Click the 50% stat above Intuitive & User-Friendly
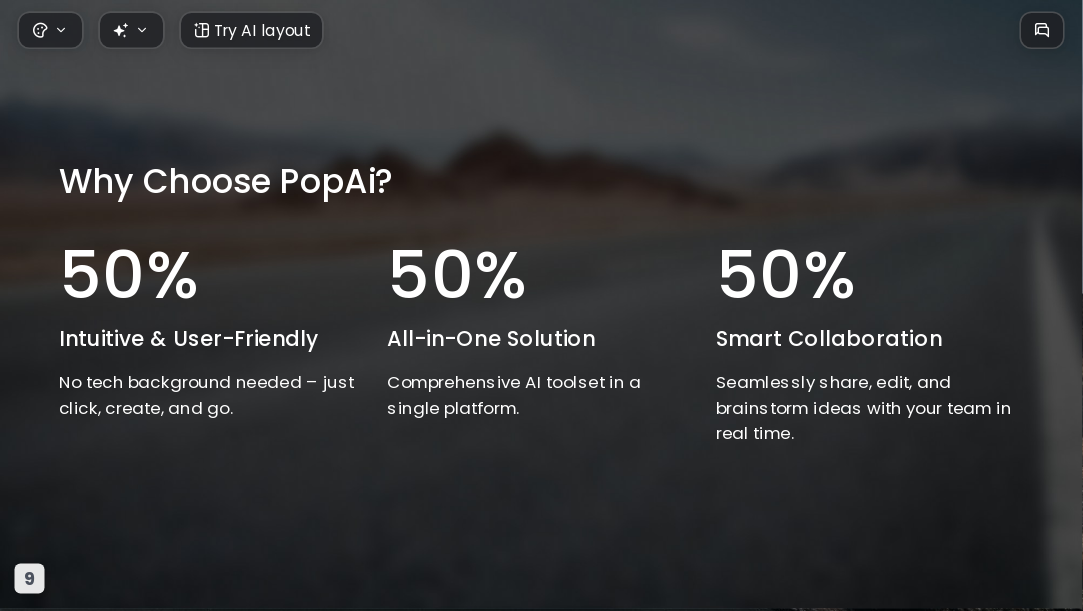Image resolution: width=1083 pixels, height=611 pixels. click(129, 275)
